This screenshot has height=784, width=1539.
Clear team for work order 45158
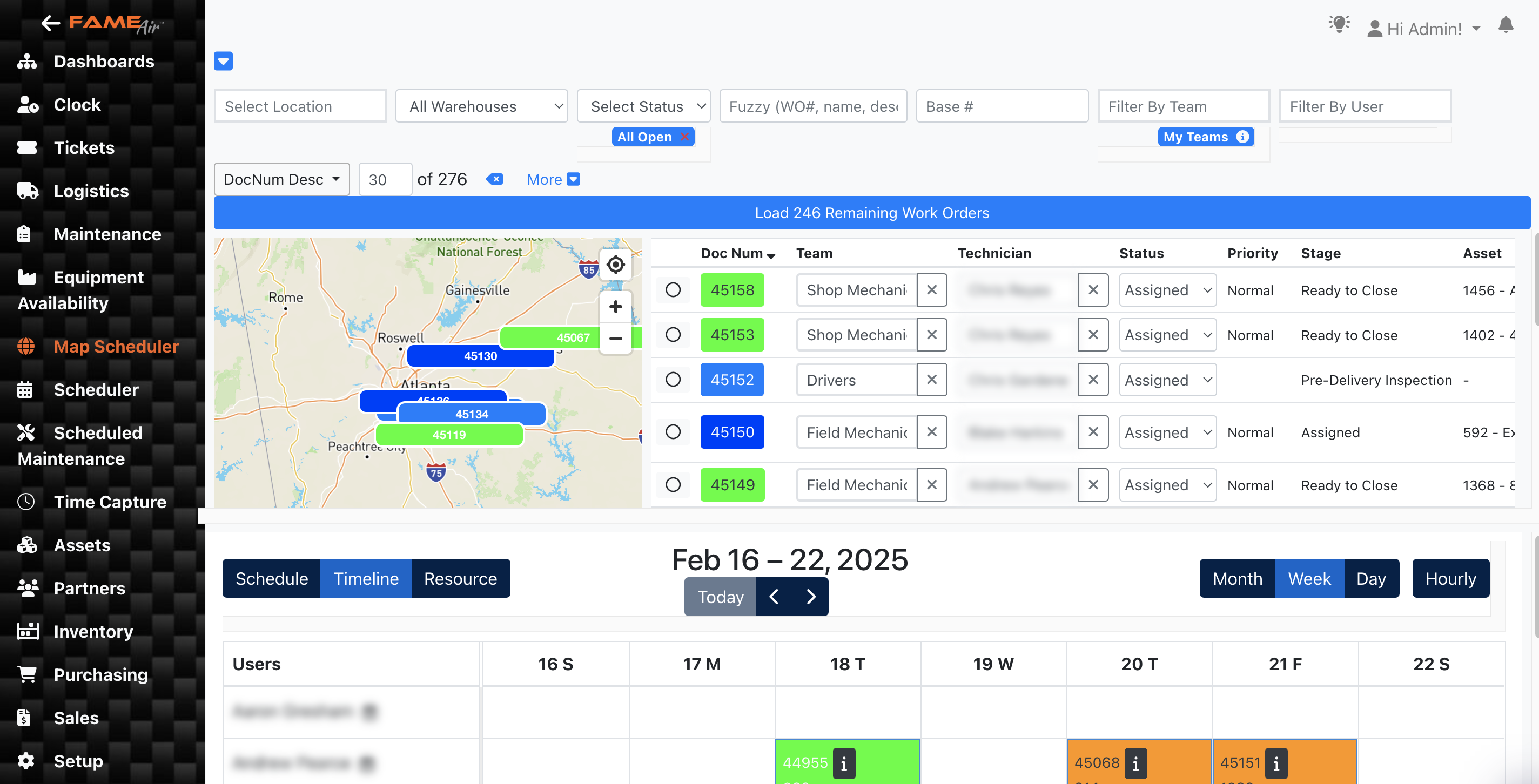[x=931, y=289]
